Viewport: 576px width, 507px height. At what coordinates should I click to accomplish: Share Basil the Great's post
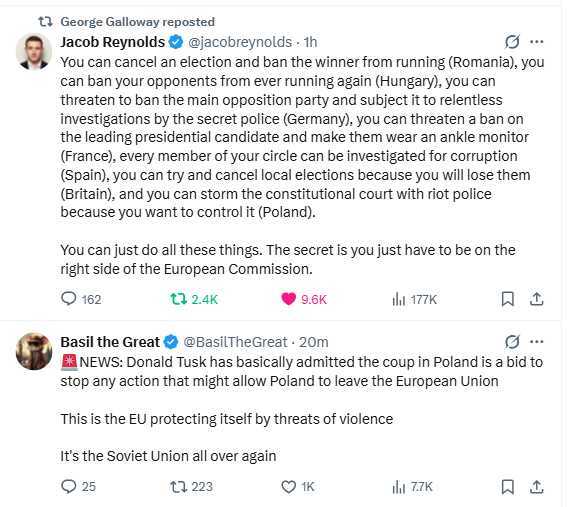click(536, 487)
